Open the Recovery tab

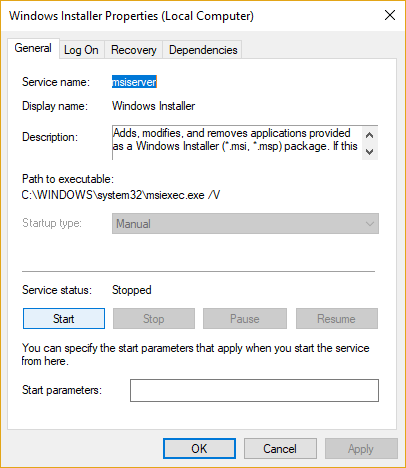(x=133, y=50)
